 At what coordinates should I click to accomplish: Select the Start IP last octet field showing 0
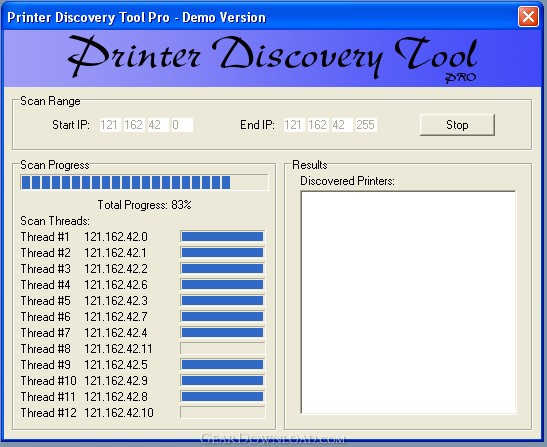pos(182,125)
